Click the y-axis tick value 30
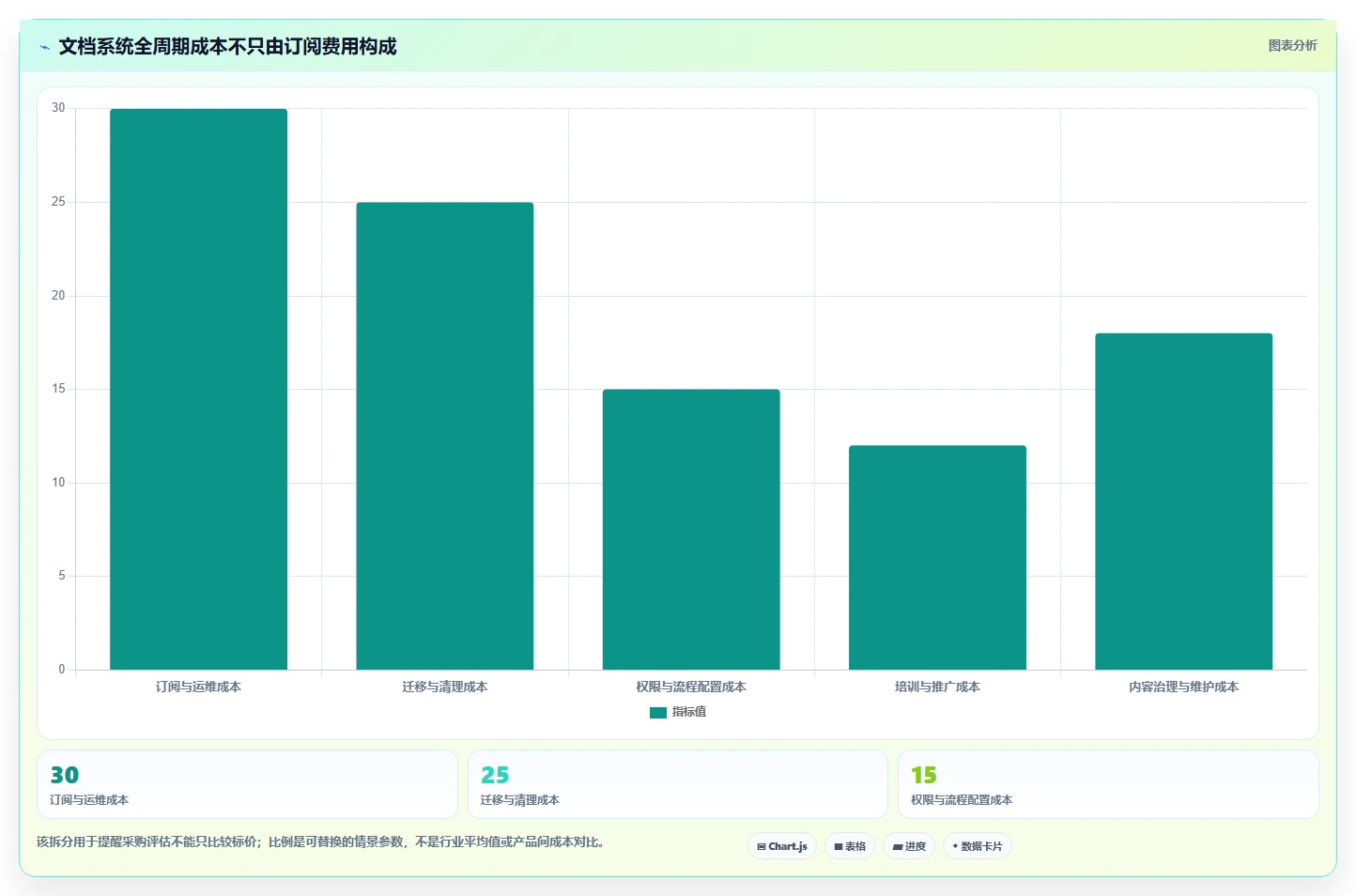1356x896 pixels. 58,108
